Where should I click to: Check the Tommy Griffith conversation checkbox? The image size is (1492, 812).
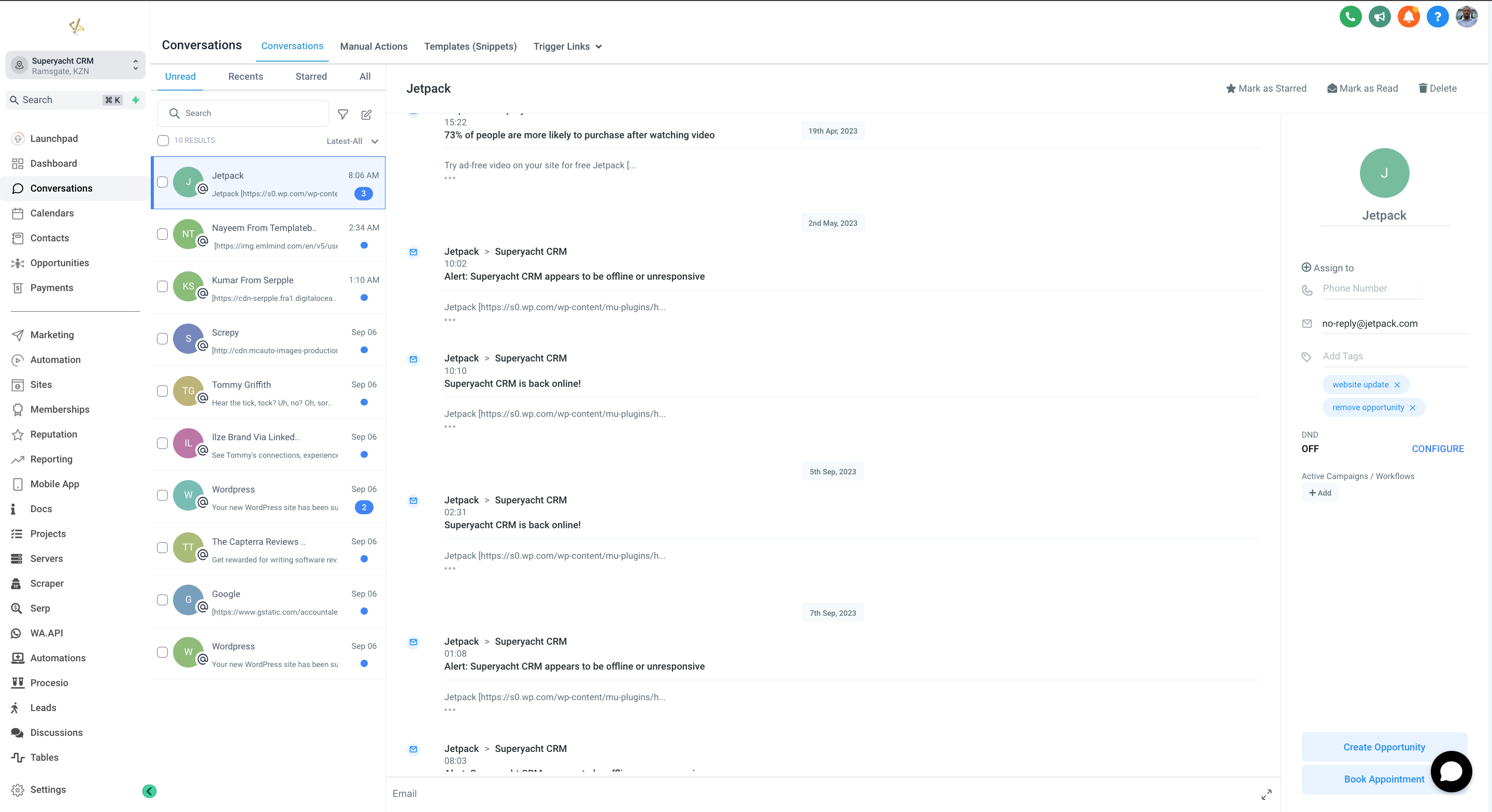(x=163, y=391)
